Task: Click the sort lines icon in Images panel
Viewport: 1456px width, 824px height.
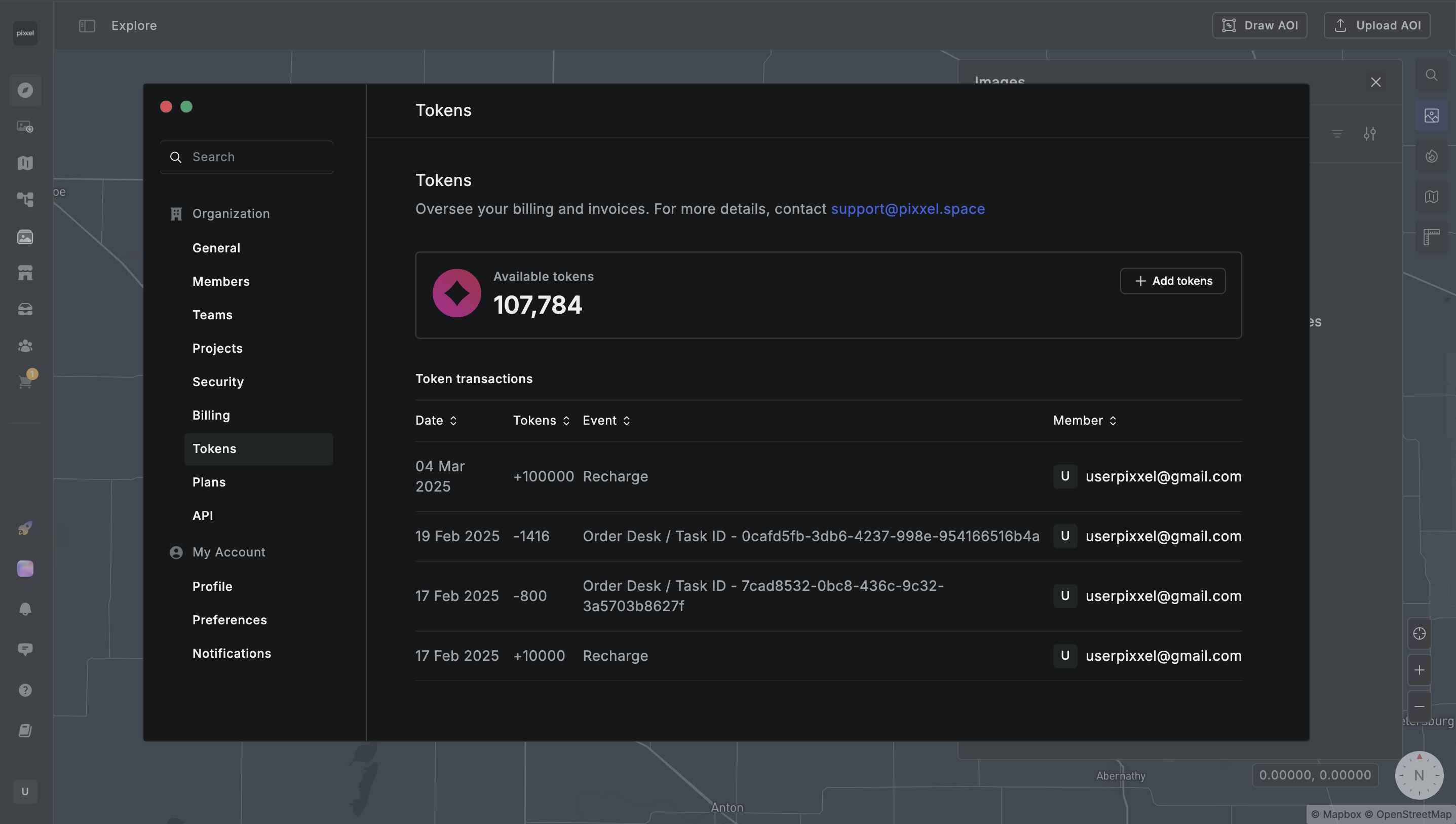Action: pos(1336,134)
